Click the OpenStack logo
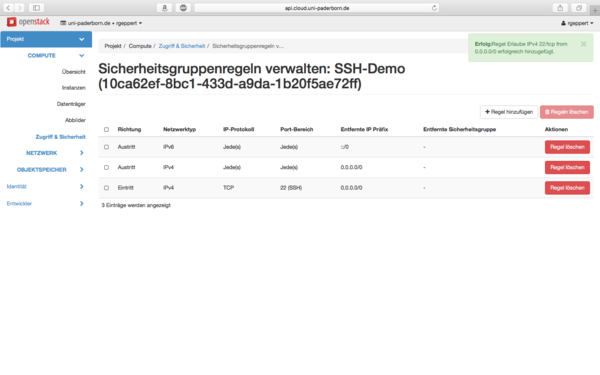This screenshot has height=375, width=600. pos(28,22)
